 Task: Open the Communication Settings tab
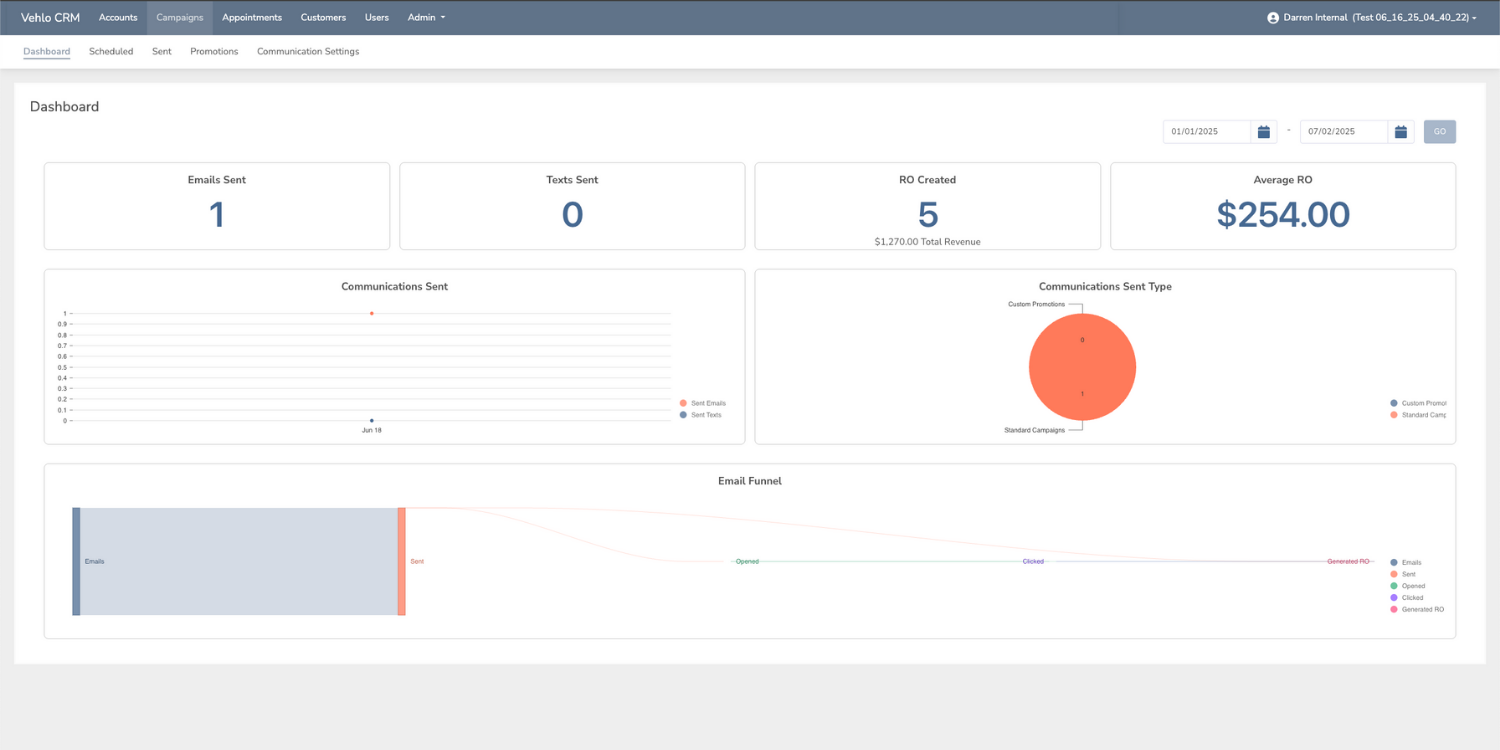click(307, 51)
